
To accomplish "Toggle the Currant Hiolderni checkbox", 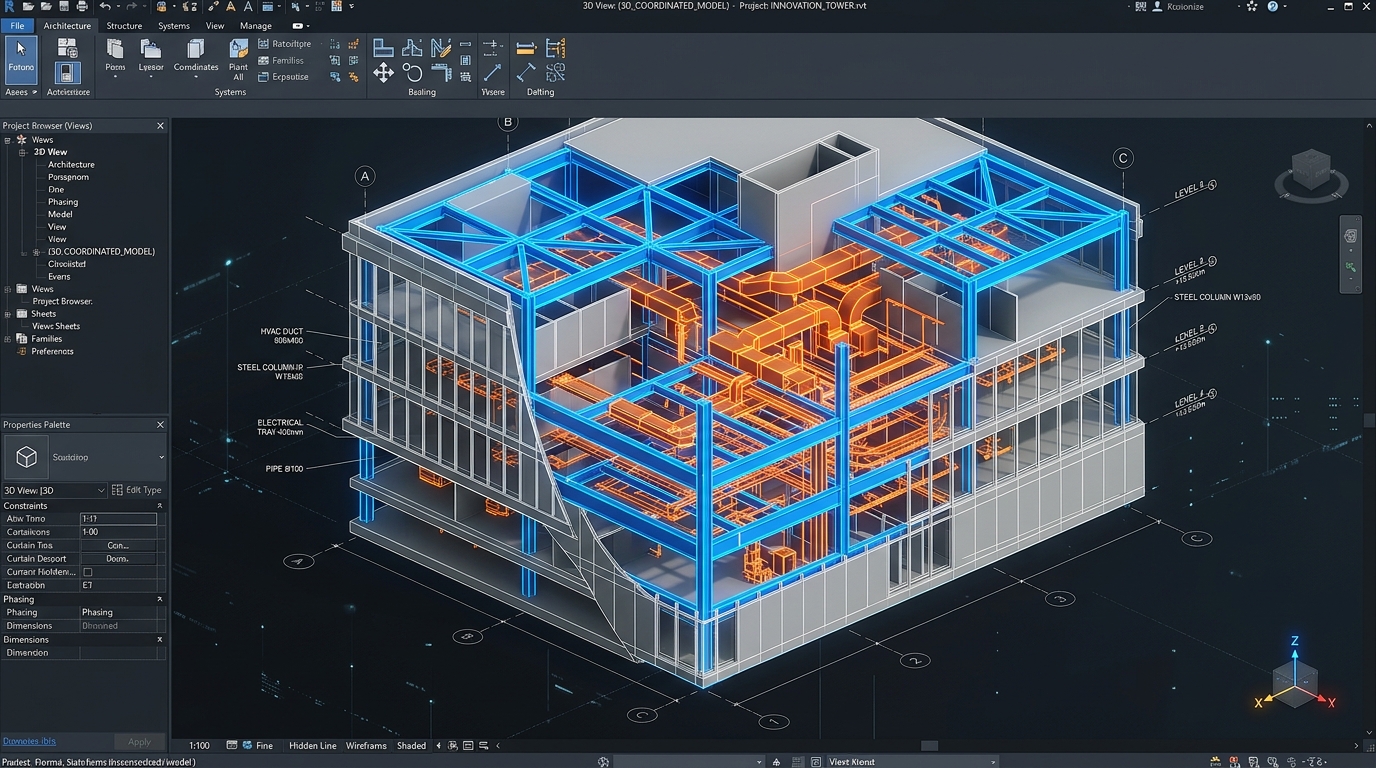I will [x=87, y=572].
